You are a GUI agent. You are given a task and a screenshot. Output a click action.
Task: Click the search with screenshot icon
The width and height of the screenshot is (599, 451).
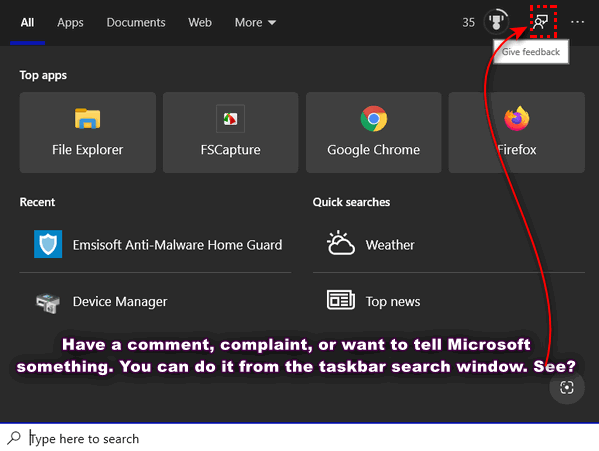click(x=567, y=387)
